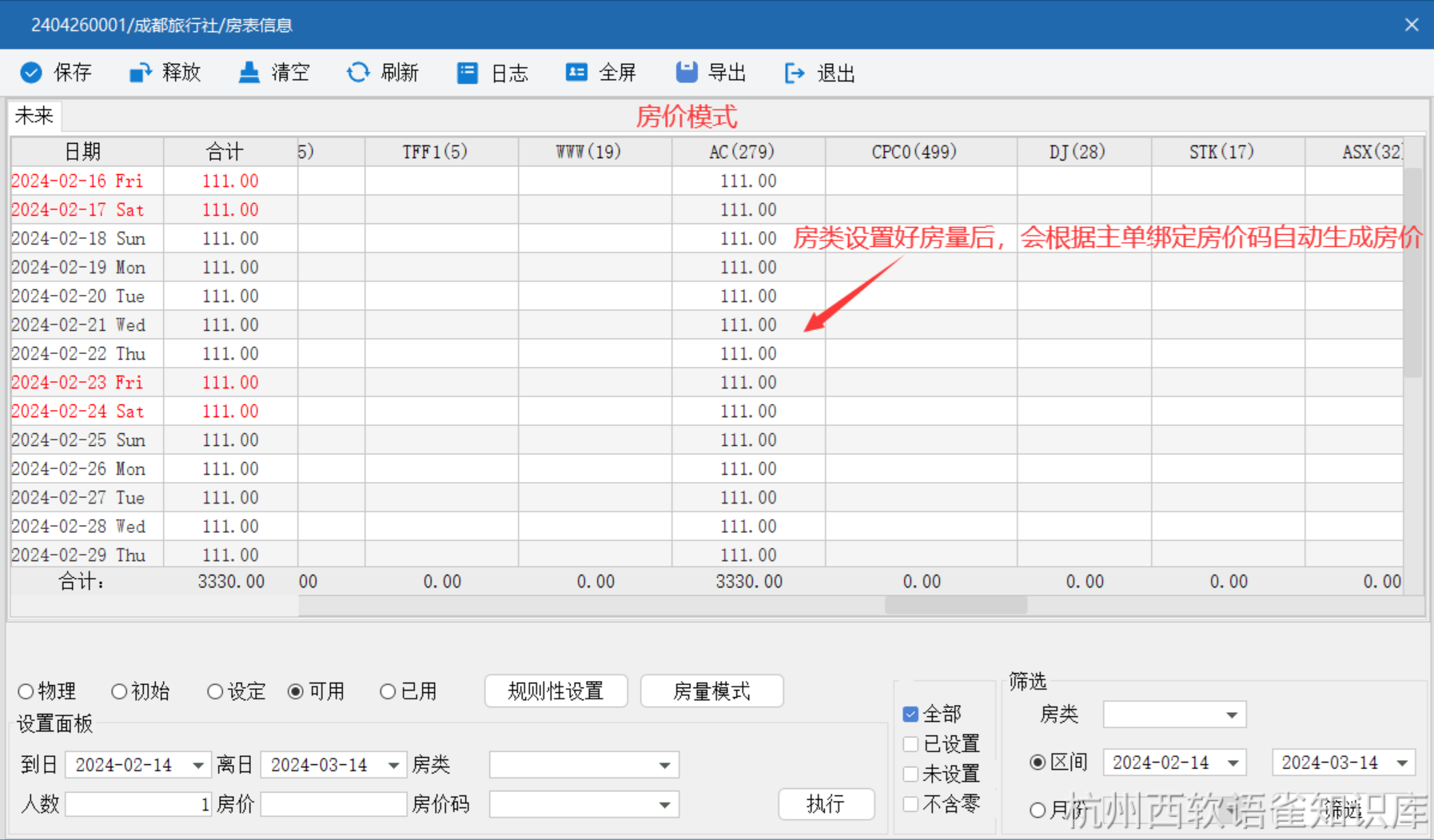Screen dimensions: 1434x840
Task: Click the STK(17) column header
Action: click(x=1228, y=152)
